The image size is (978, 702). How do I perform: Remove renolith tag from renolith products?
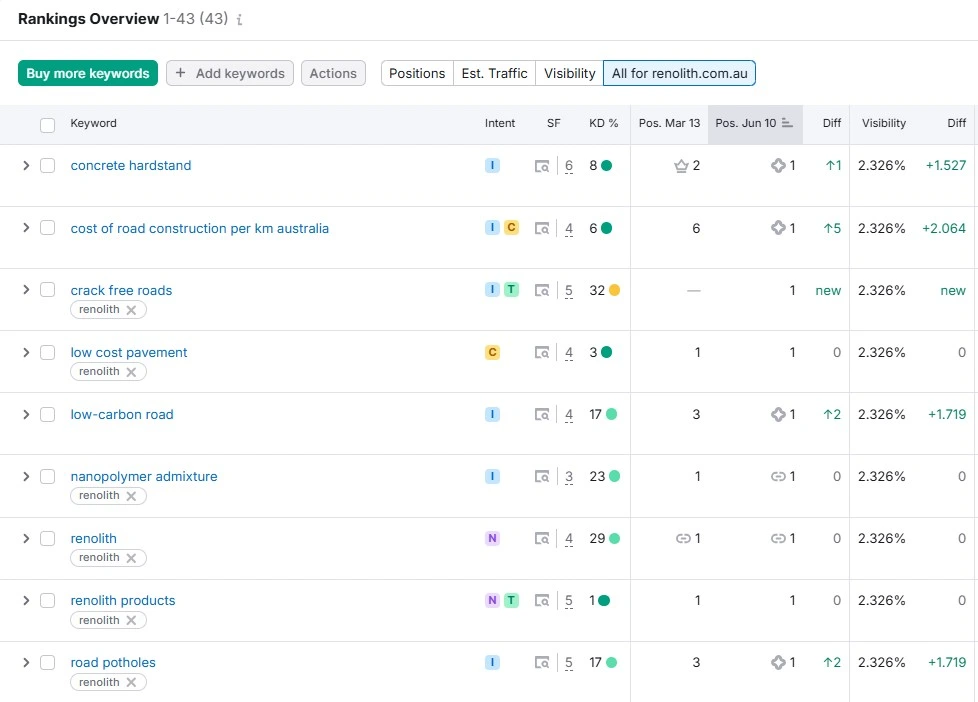pos(131,620)
